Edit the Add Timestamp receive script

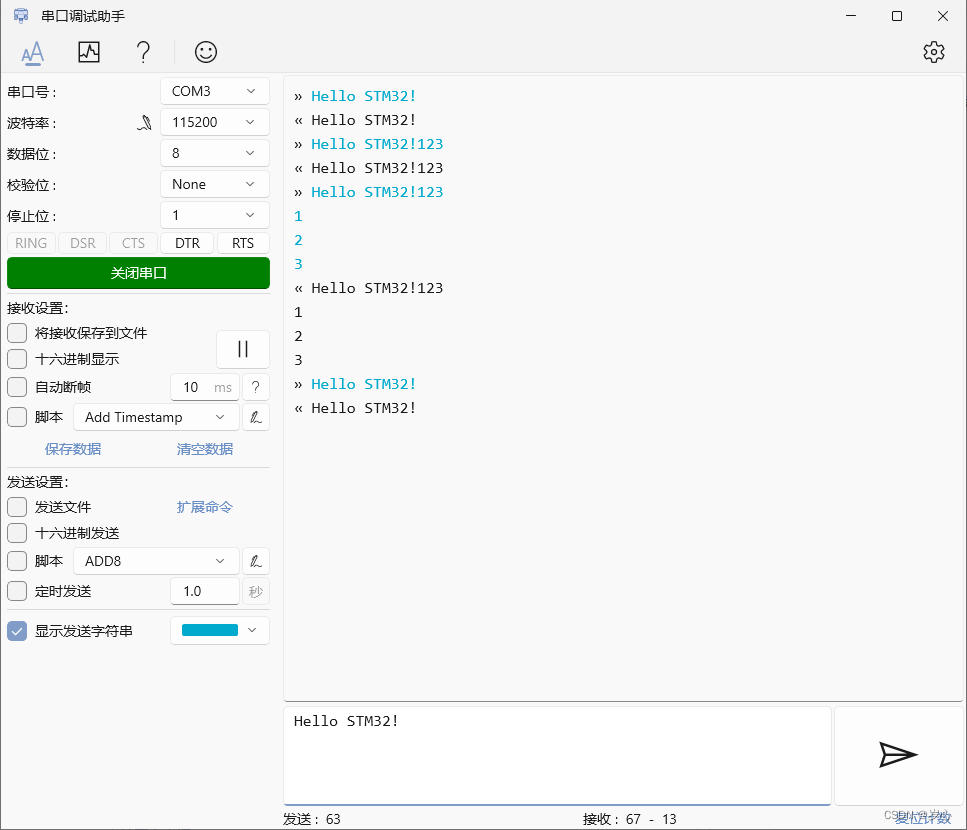click(255, 417)
